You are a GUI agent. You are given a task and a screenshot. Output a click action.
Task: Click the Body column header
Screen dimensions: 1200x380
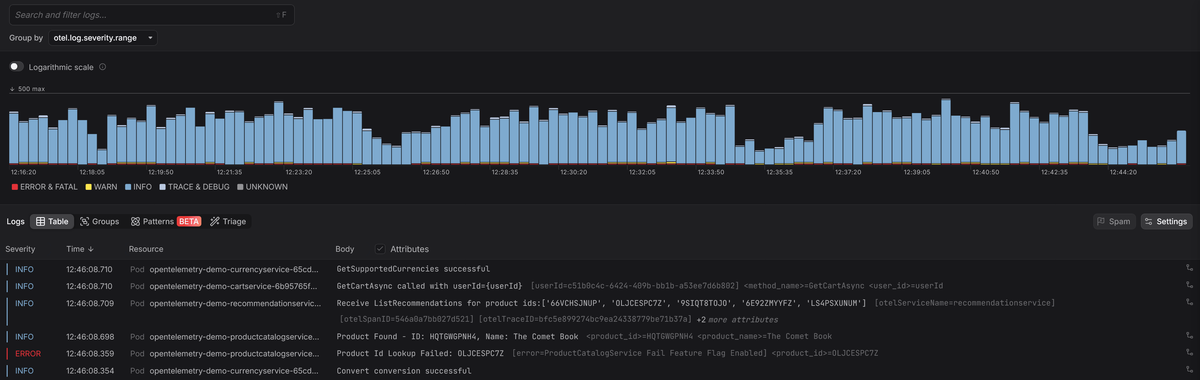(x=345, y=248)
